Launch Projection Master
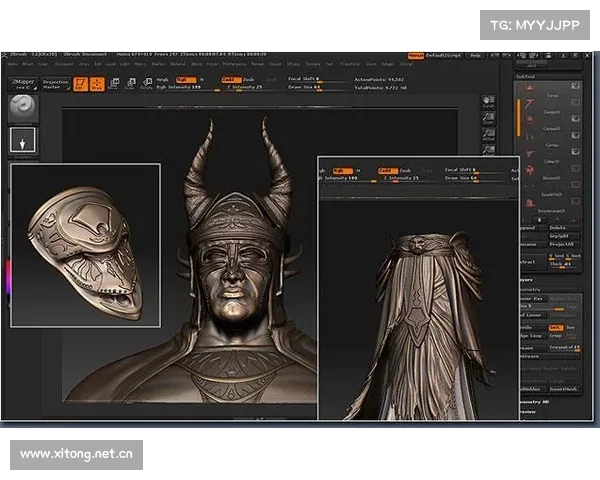The height and width of the screenshot is (480, 600). pos(55,84)
